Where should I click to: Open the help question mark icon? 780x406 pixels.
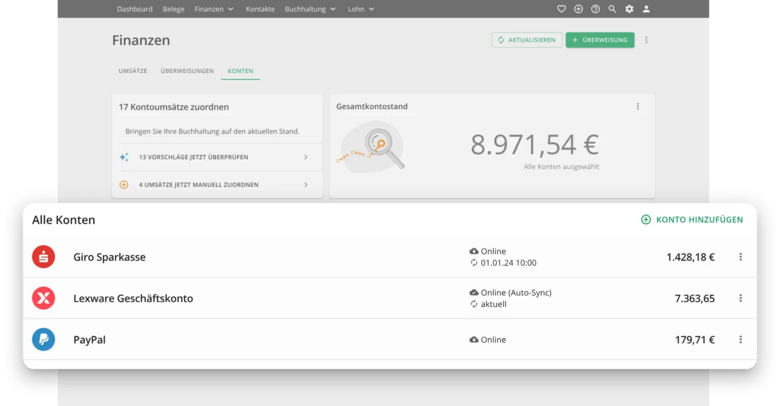tap(595, 9)
